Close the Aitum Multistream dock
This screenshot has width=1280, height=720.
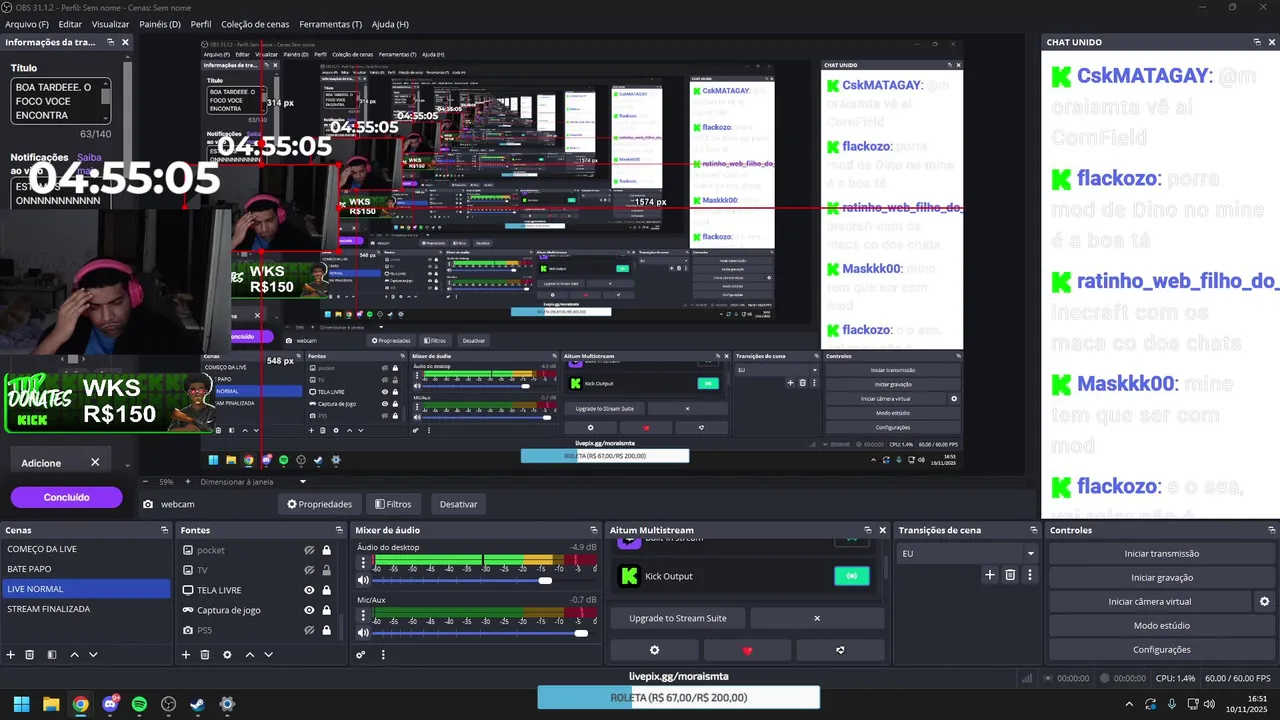pyautogui.click(x=882, y=530)
